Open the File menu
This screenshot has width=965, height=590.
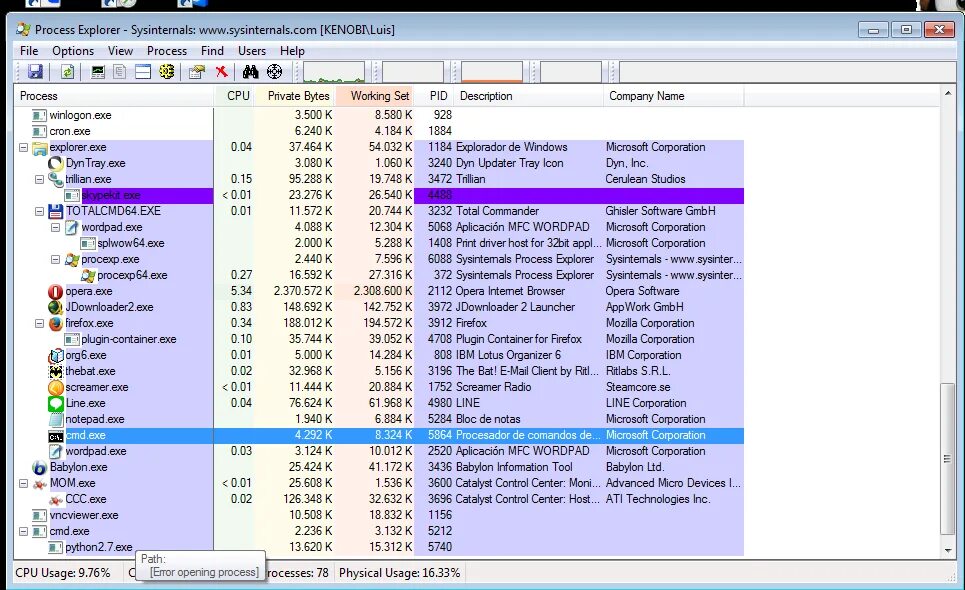(29, 50)
